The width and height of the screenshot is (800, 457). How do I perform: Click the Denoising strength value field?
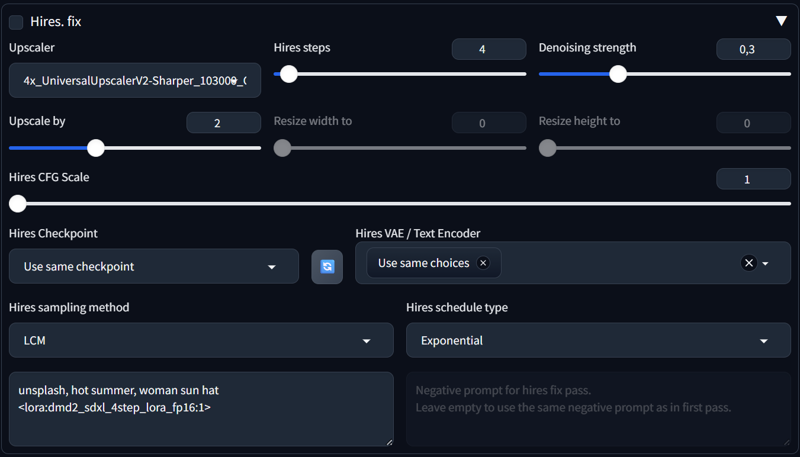754,49
